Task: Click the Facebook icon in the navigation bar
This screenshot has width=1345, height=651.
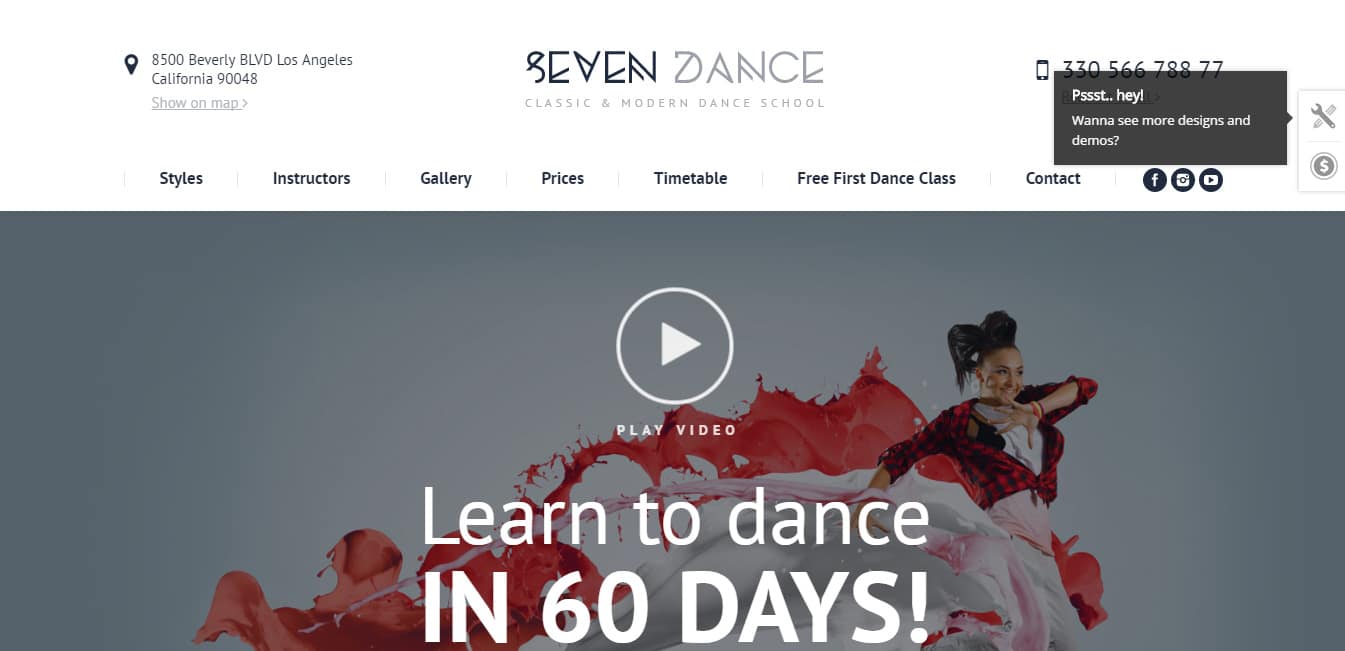Action: (x=1154, y=180)
